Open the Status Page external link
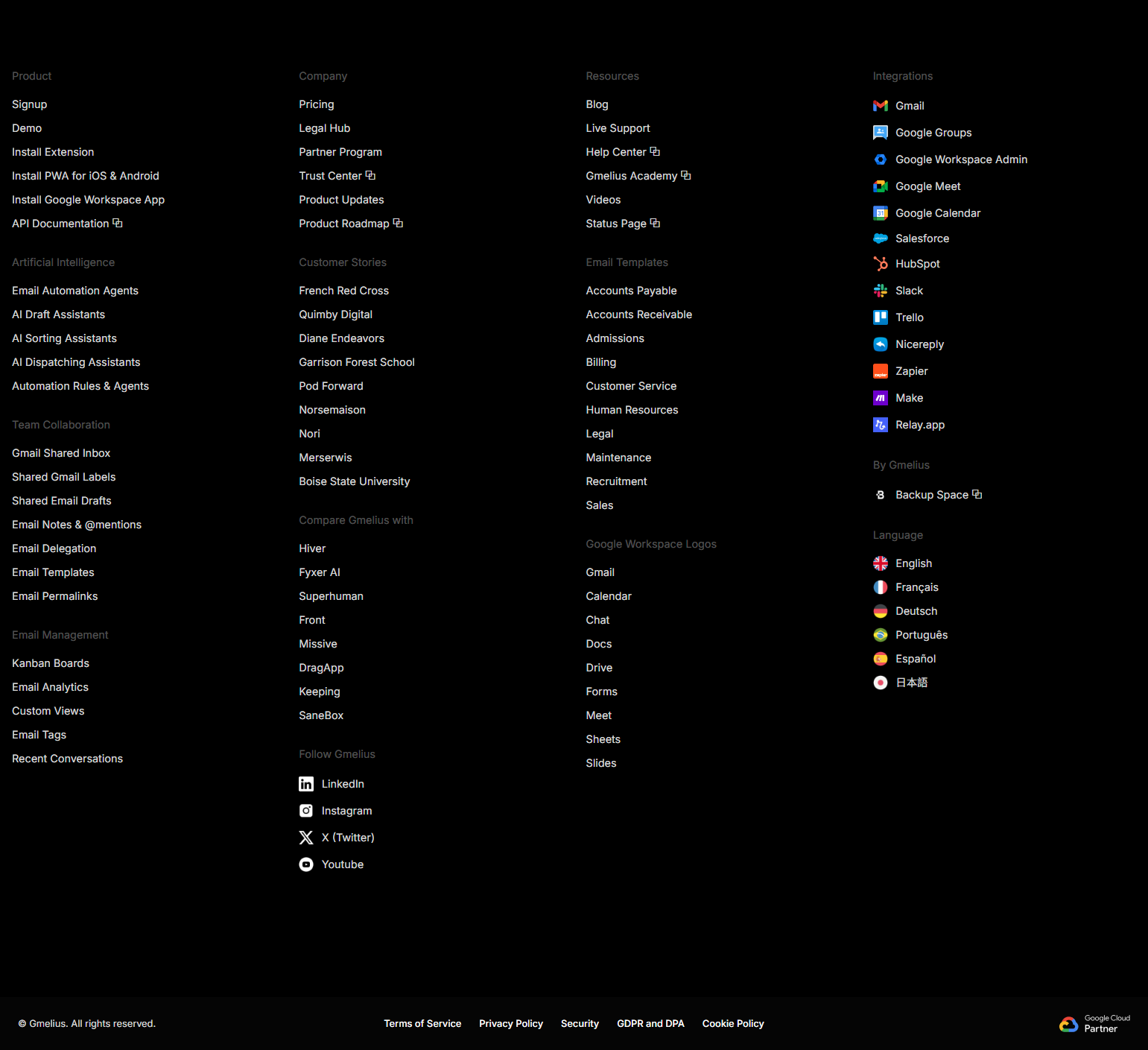Screen dimensions: 1148x1050 (616, 223)
